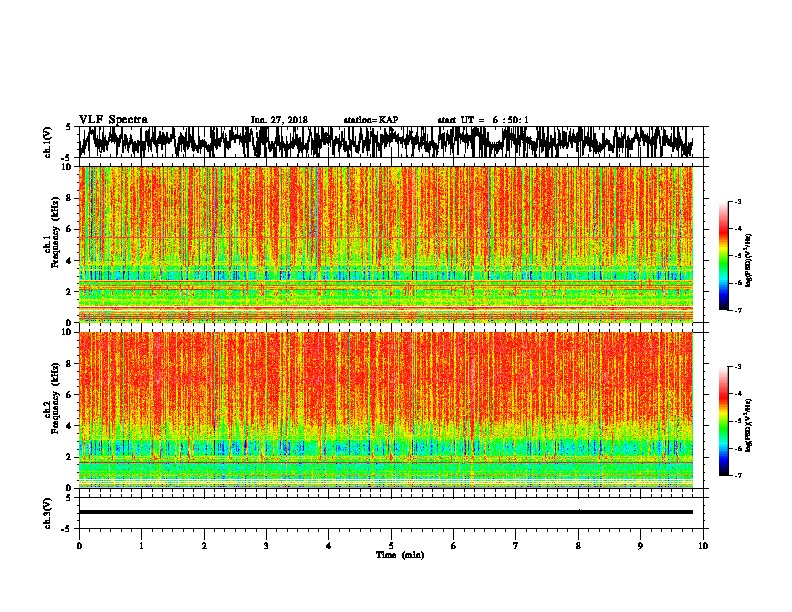Screen dimensions: 792x612
Task: Click the ch.1 spectrogram color bar
Action: 723,256
